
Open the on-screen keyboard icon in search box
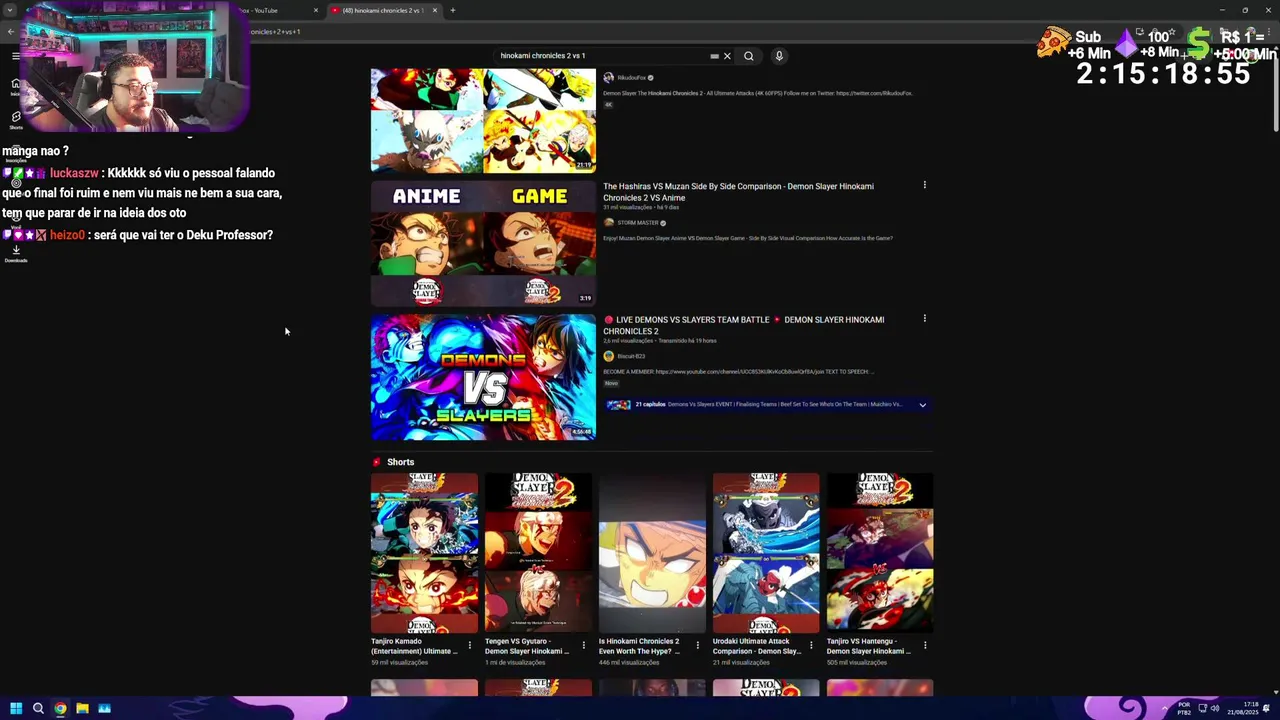point(714,56)
